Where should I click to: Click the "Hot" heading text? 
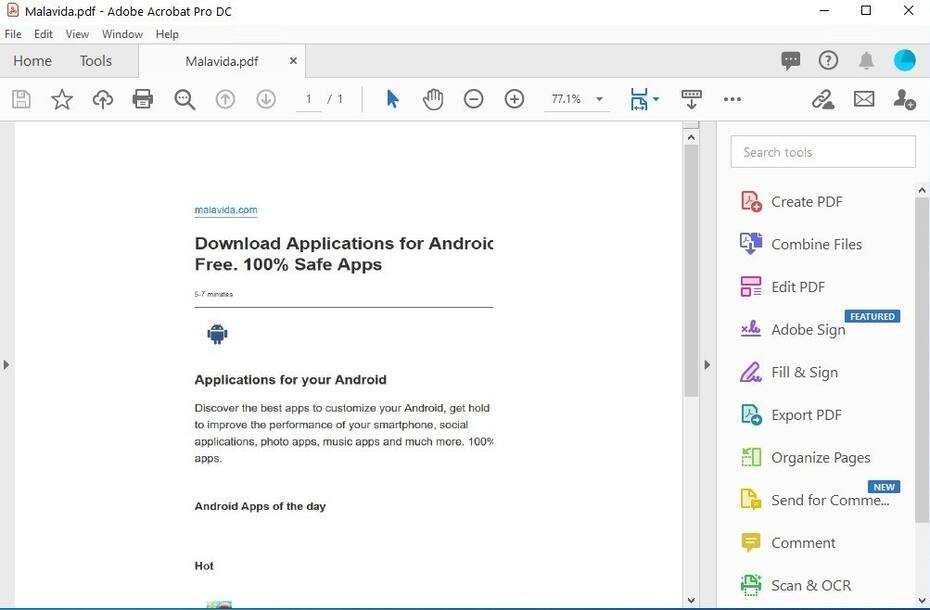(204, 566)
